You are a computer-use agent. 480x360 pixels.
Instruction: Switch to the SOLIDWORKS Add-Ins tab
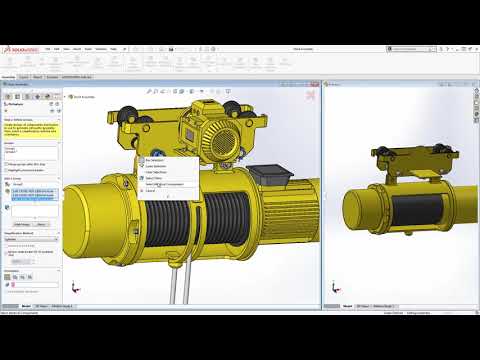tap(77, 77)
